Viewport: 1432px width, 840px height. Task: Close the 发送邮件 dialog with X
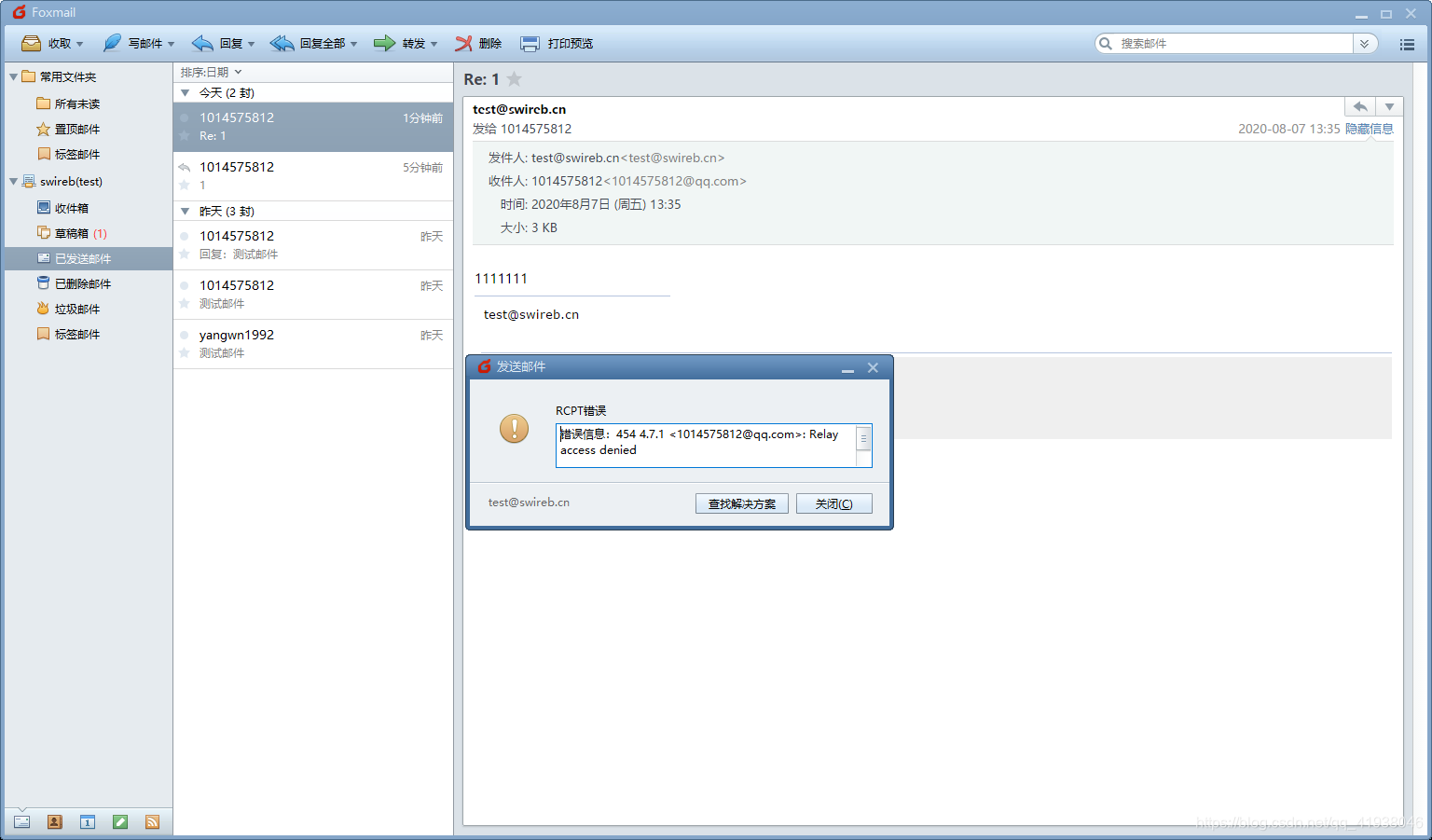pyautogui.click(x=873, y=367)
